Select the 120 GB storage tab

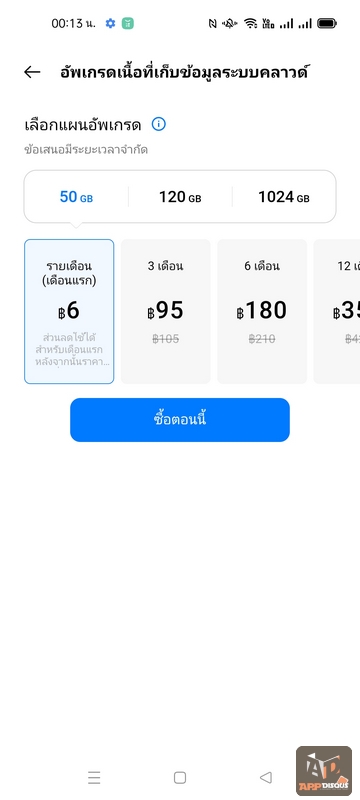tap(180, 197)
